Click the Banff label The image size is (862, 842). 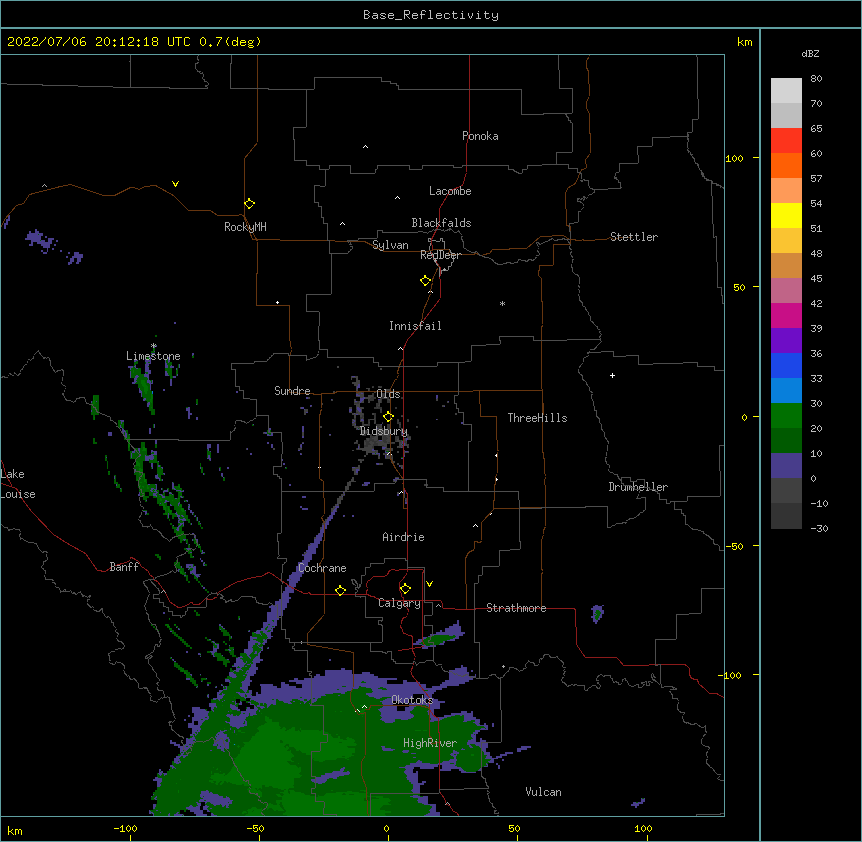click(124, 567)
